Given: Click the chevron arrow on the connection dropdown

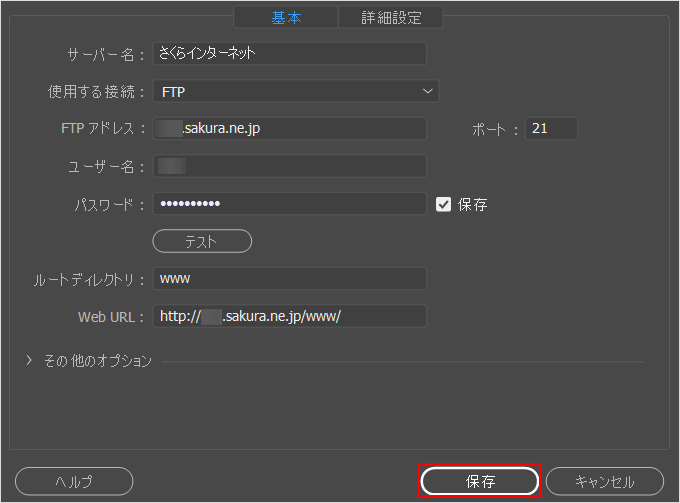Looking at the screenshot, I should click(x=427, y=91).
